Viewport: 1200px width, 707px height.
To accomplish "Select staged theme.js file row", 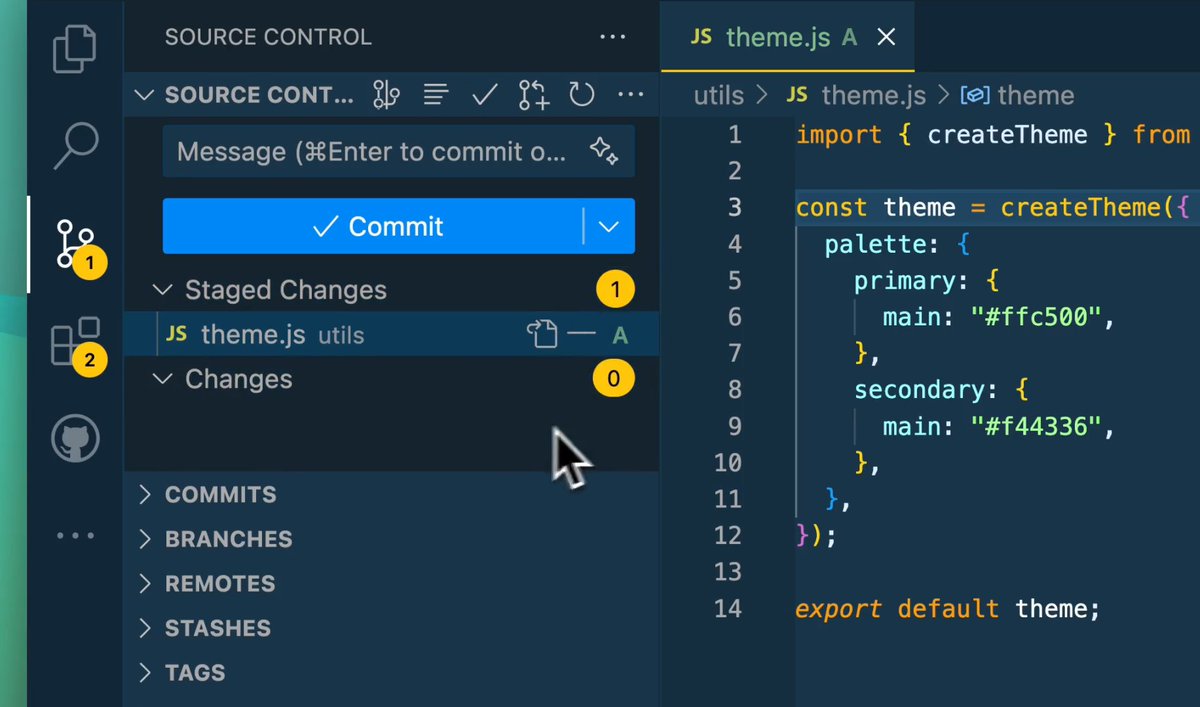I will tap(391, 335).
